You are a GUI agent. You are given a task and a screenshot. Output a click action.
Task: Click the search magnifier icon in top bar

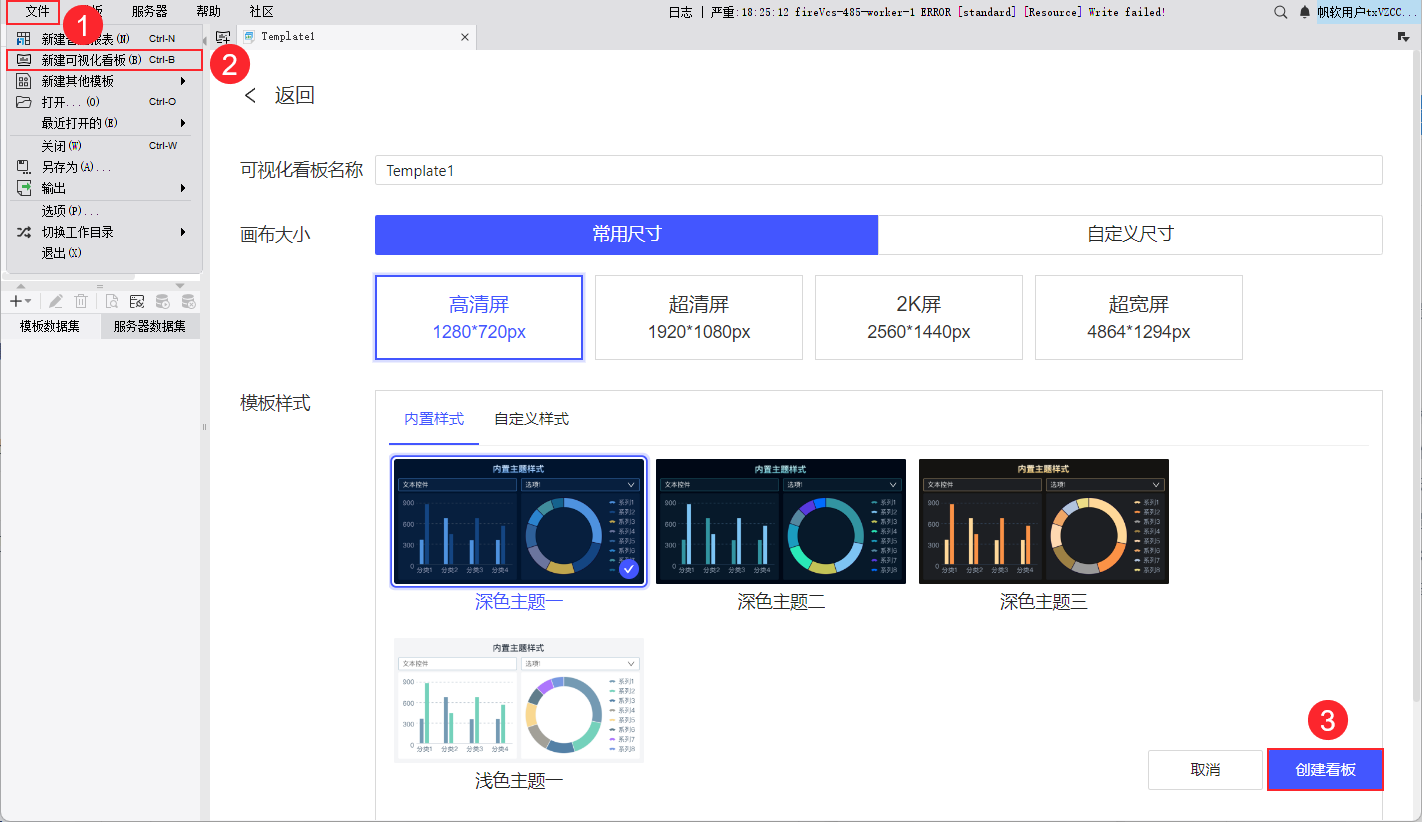pos(1280,12)
